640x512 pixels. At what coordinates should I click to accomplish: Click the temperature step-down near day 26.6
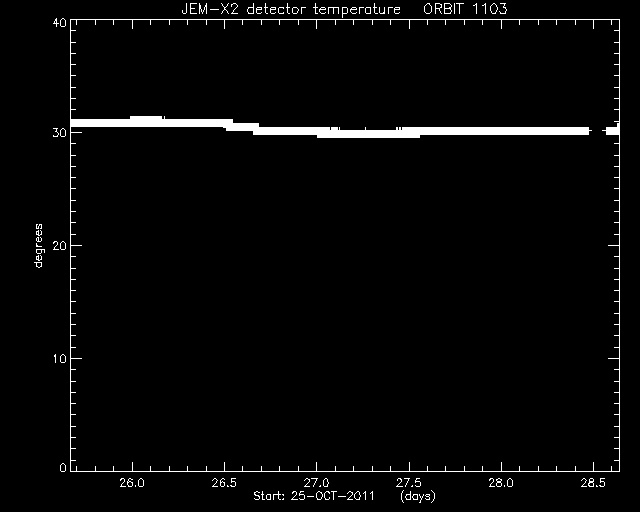[x=242, y=127]
